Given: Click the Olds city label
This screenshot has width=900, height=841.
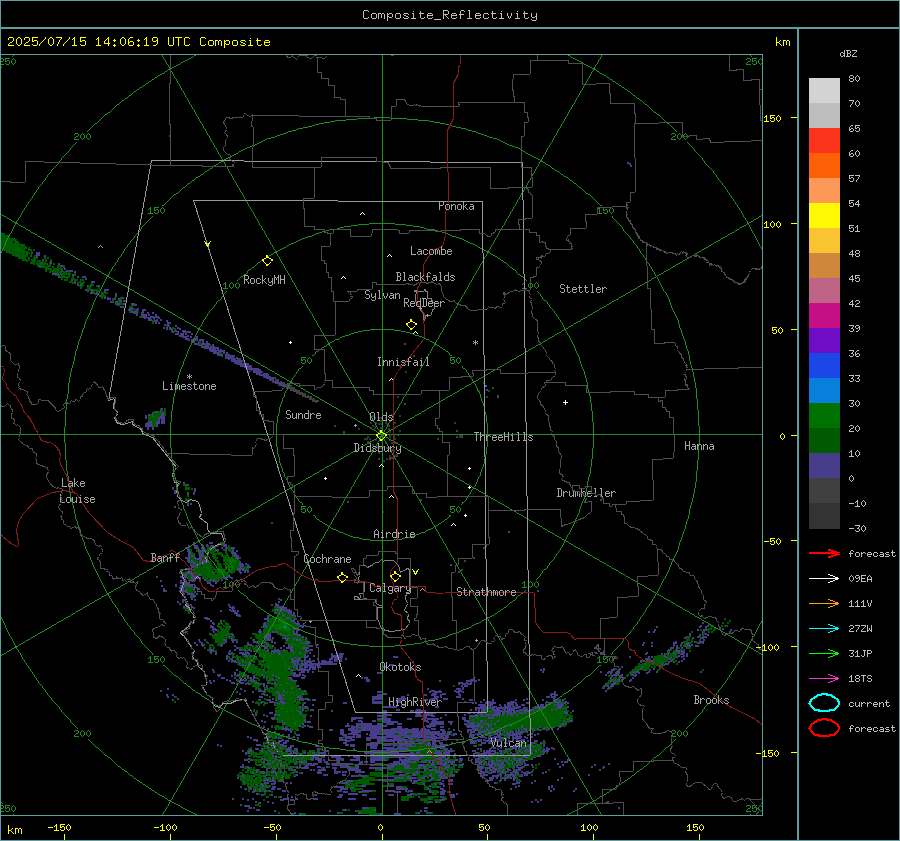Looking at the screenshot, I should (381, 417).
